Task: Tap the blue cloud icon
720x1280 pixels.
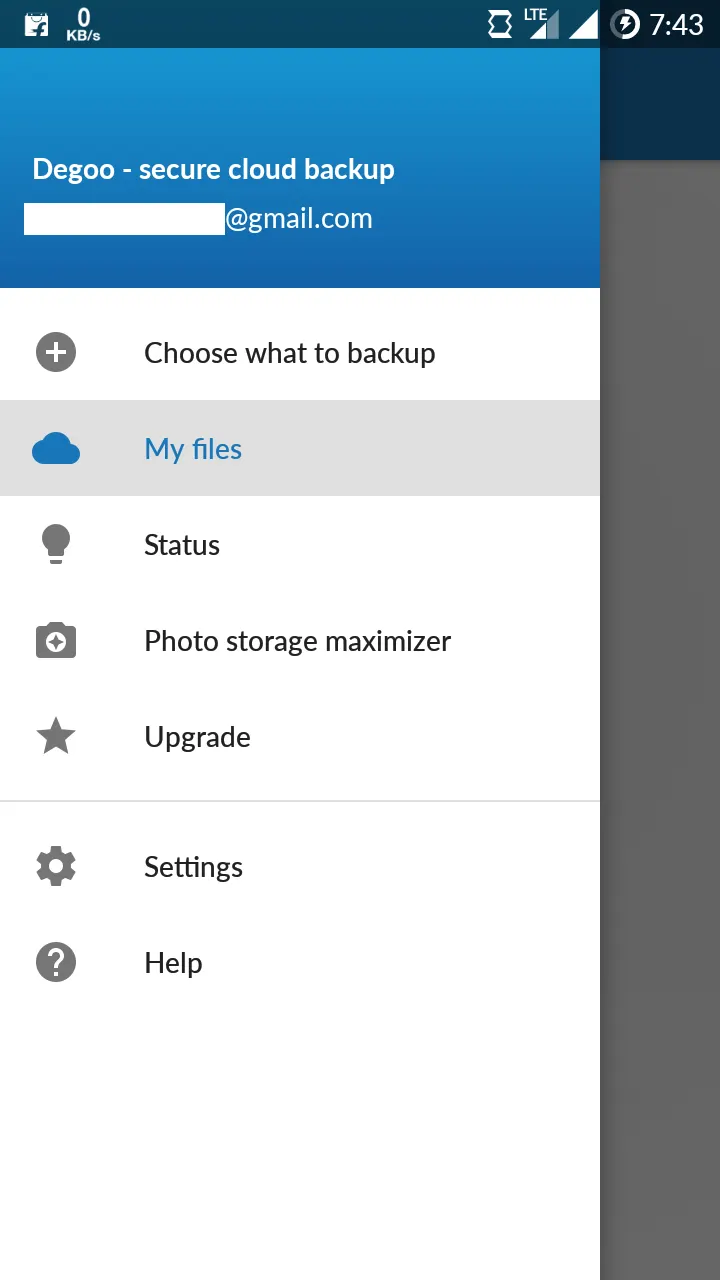Action: click(x=56, y=449)
